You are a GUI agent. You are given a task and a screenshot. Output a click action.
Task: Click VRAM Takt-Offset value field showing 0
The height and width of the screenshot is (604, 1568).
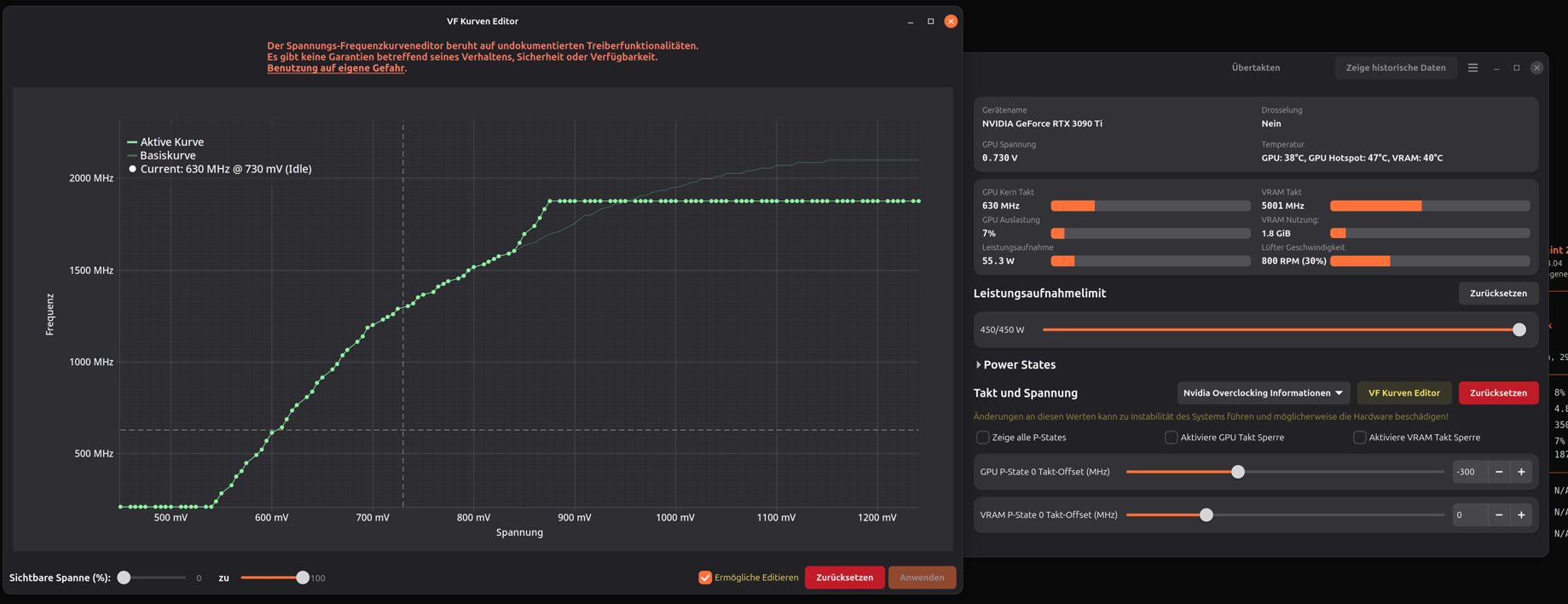coord(1470,514)
